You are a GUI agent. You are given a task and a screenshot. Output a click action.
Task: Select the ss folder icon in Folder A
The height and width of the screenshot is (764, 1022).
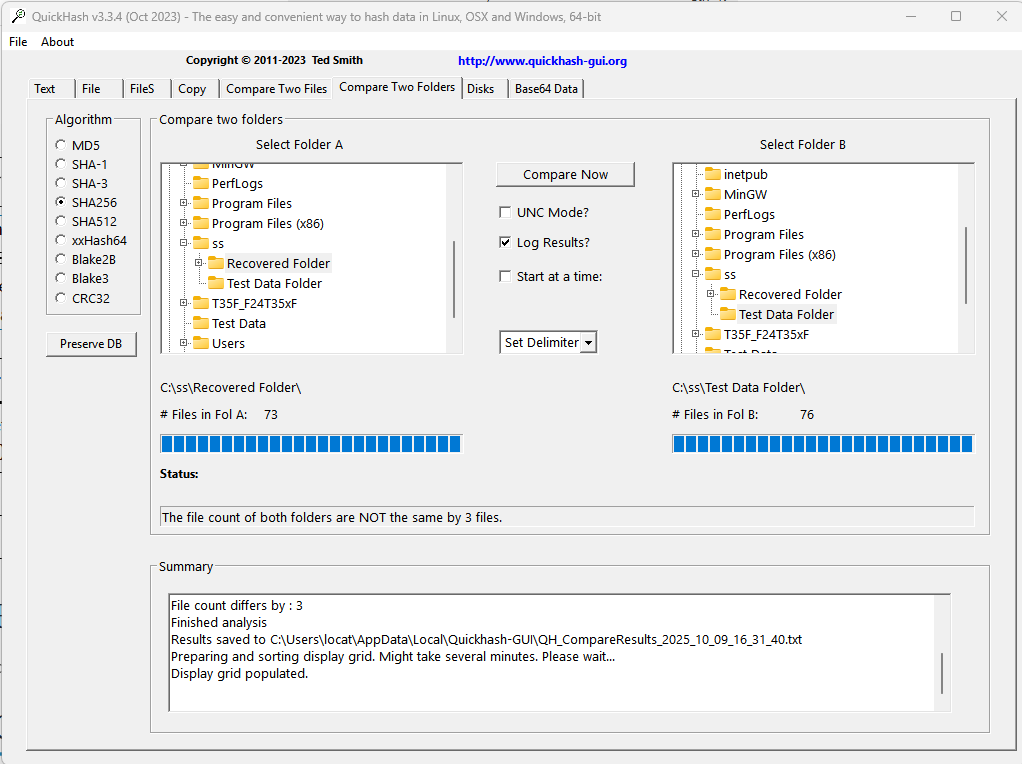pyautogui.click(x=200, y=242)
